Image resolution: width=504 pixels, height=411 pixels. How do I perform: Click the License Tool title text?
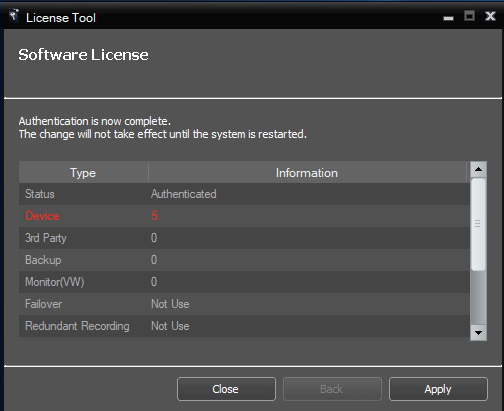coord(61,18)
